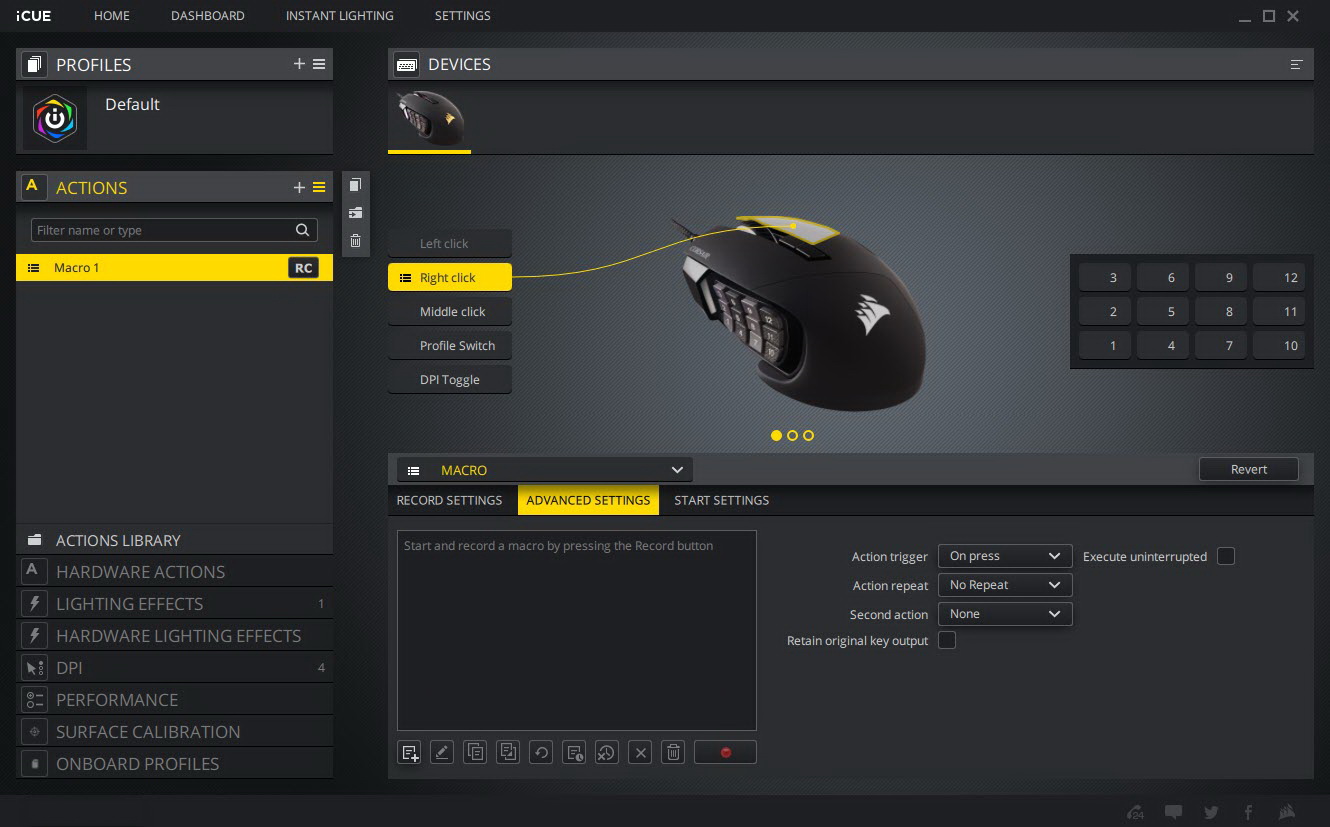This screenshot has width=1330, height=827.
Task: Open the SETTINGS menu
Action: click(x=463, y=16)
